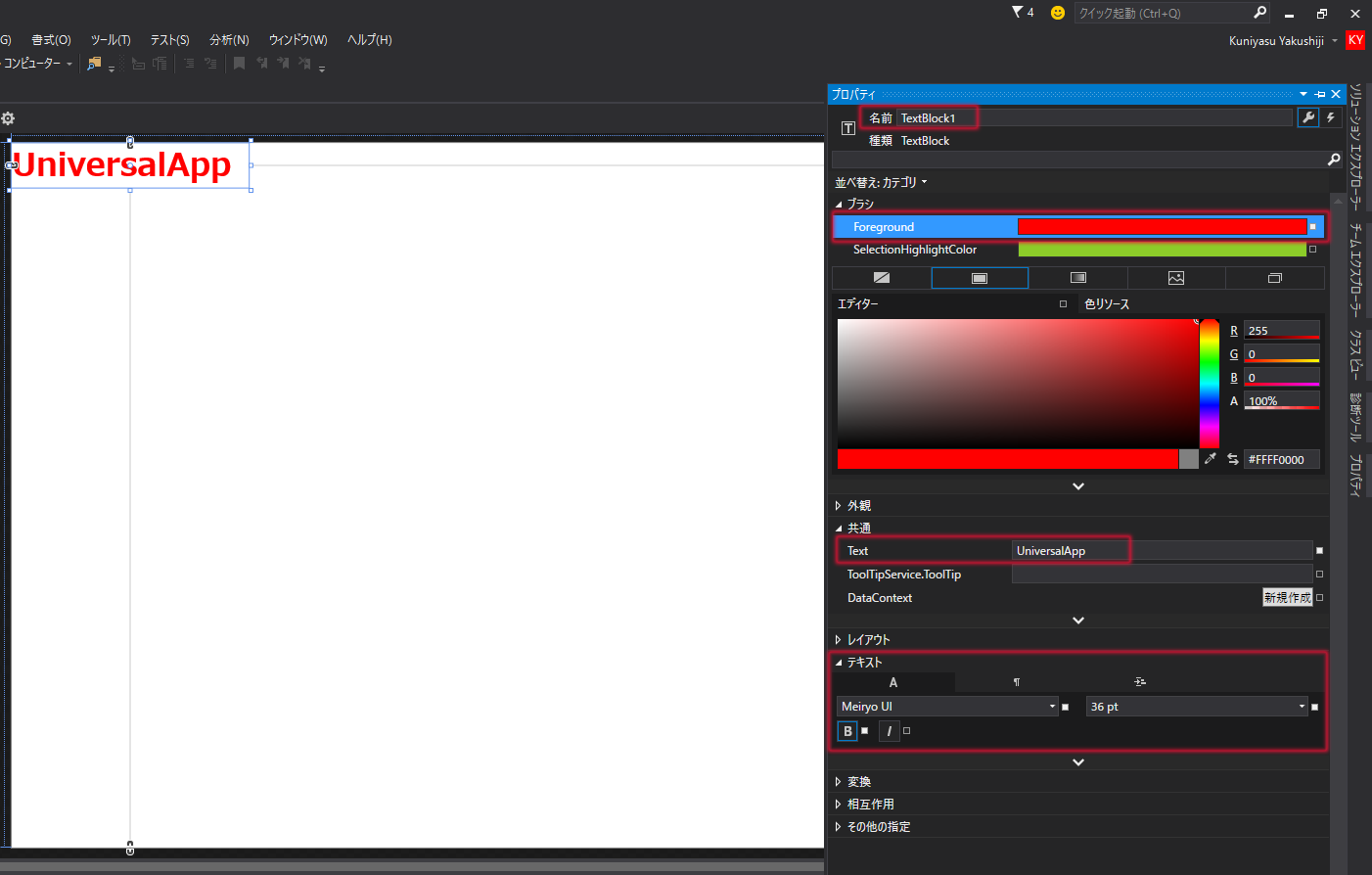
Task: Click the Toggle bookmark icon
Action: pos(239,64)
